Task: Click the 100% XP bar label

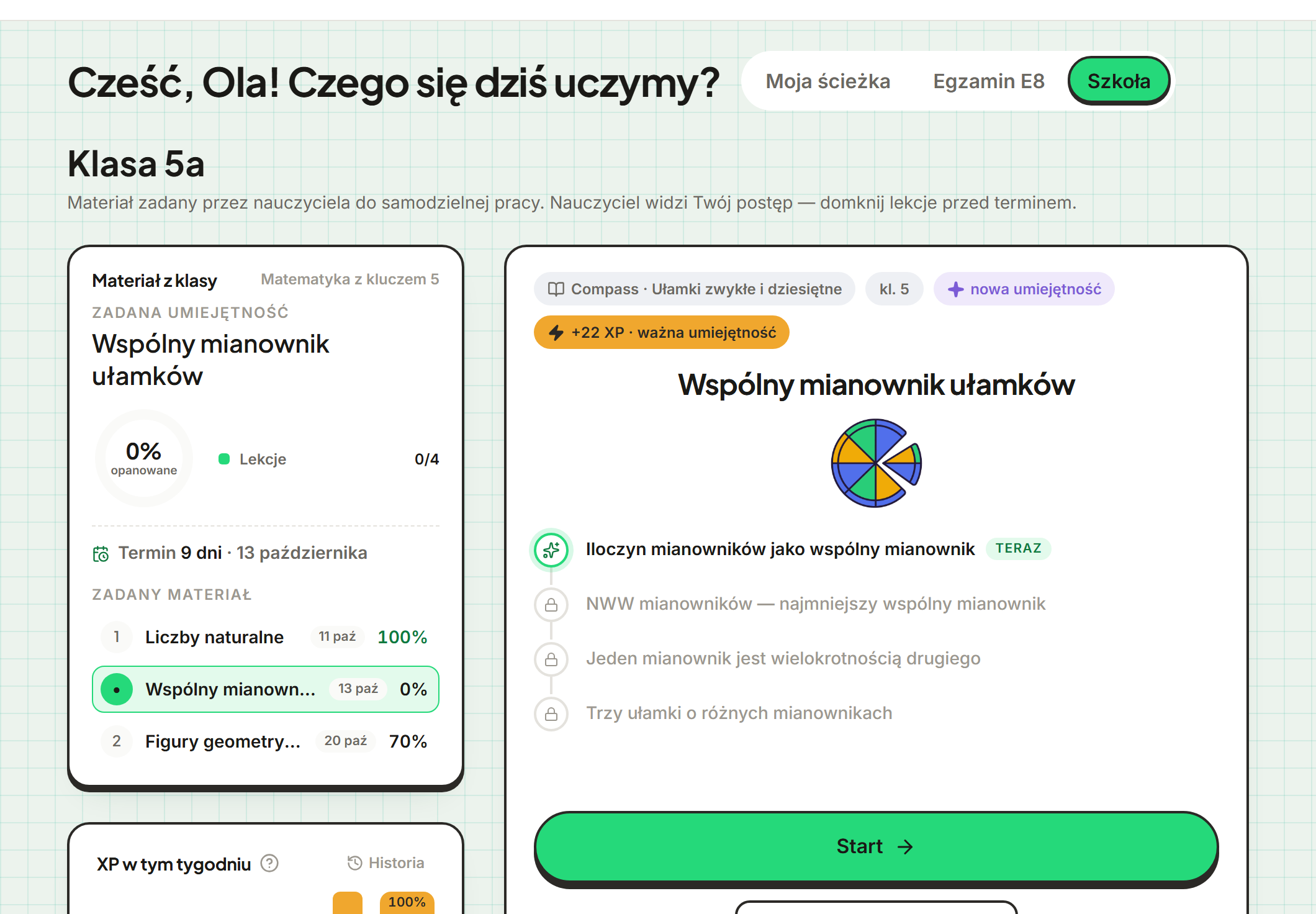Action: [407, 902]
